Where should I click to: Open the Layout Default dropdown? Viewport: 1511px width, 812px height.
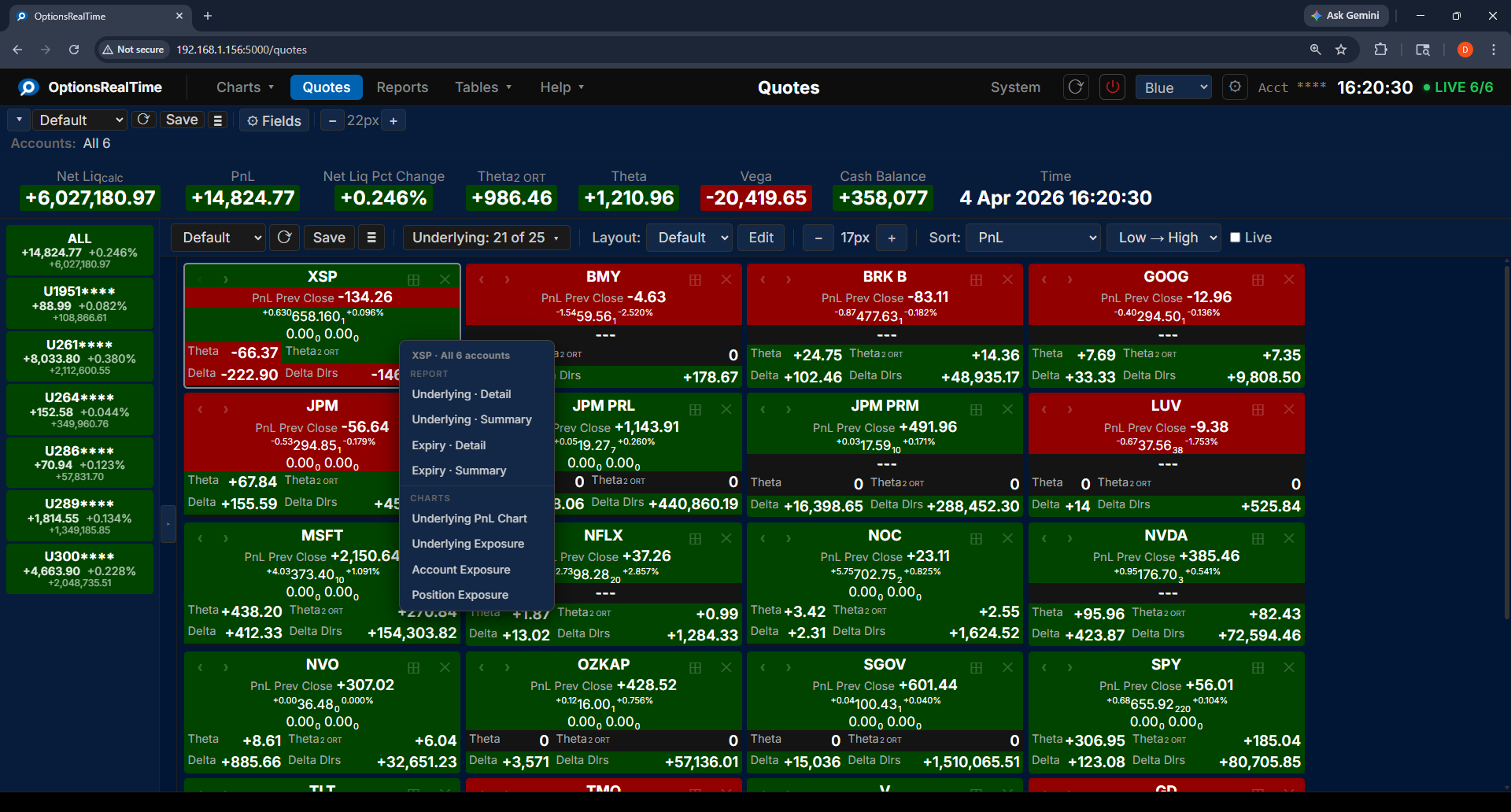point(689,238)
